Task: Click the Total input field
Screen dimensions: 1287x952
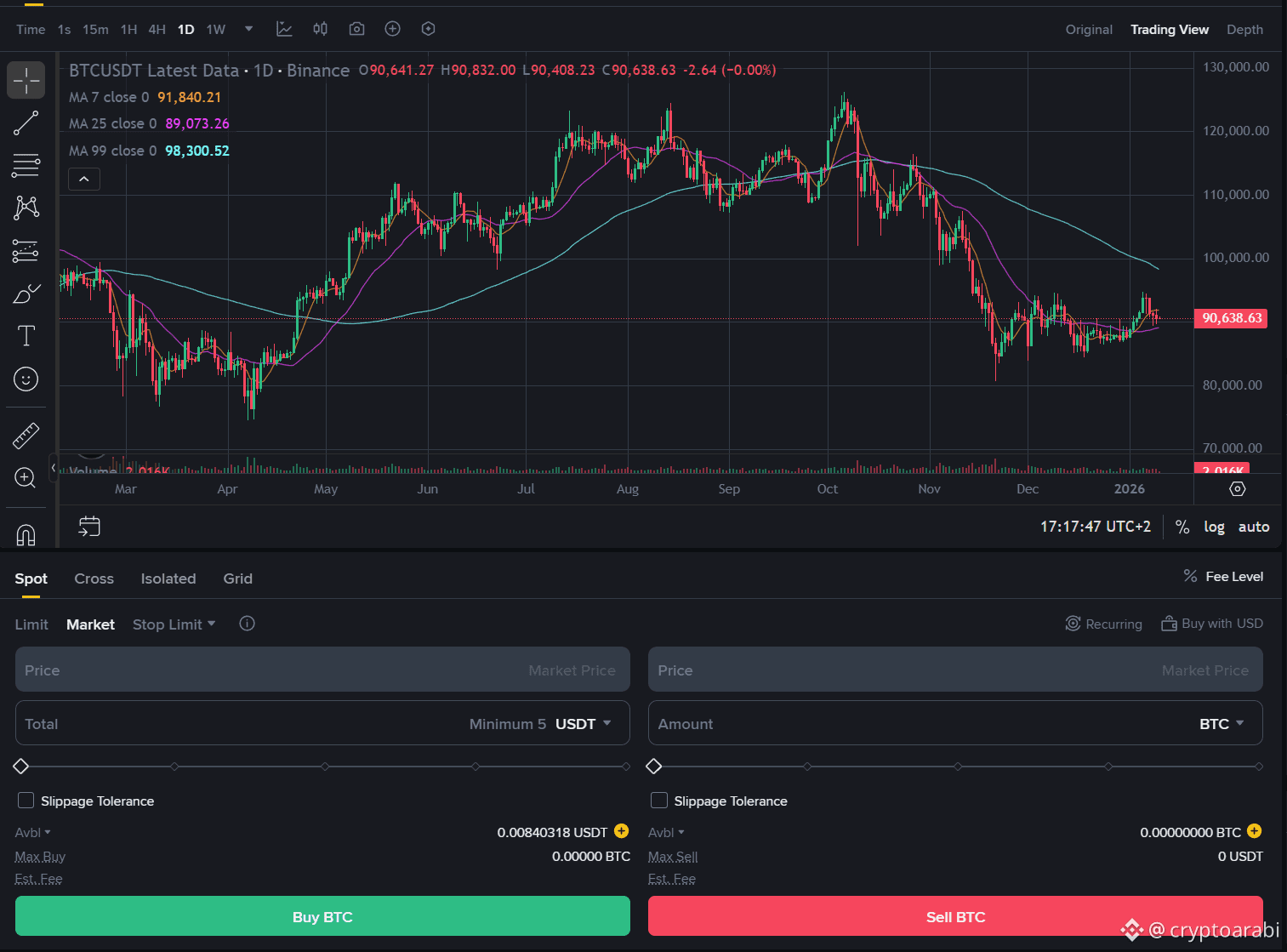Action: click(238, 724)
